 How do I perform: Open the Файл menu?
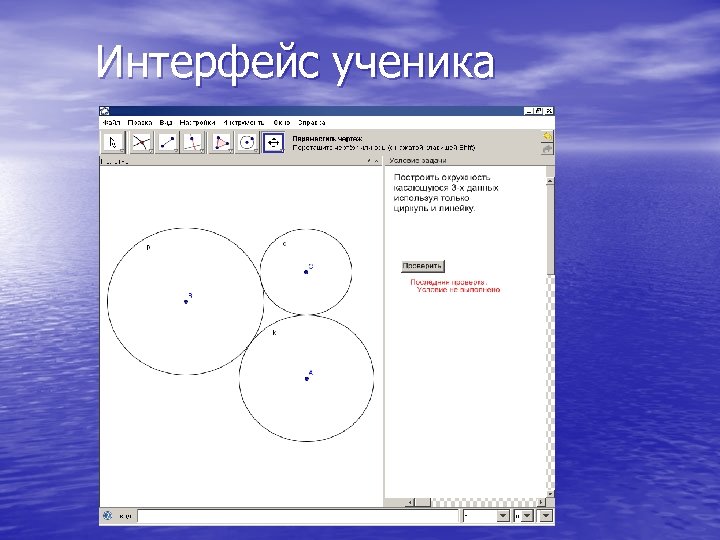[111, 123]
